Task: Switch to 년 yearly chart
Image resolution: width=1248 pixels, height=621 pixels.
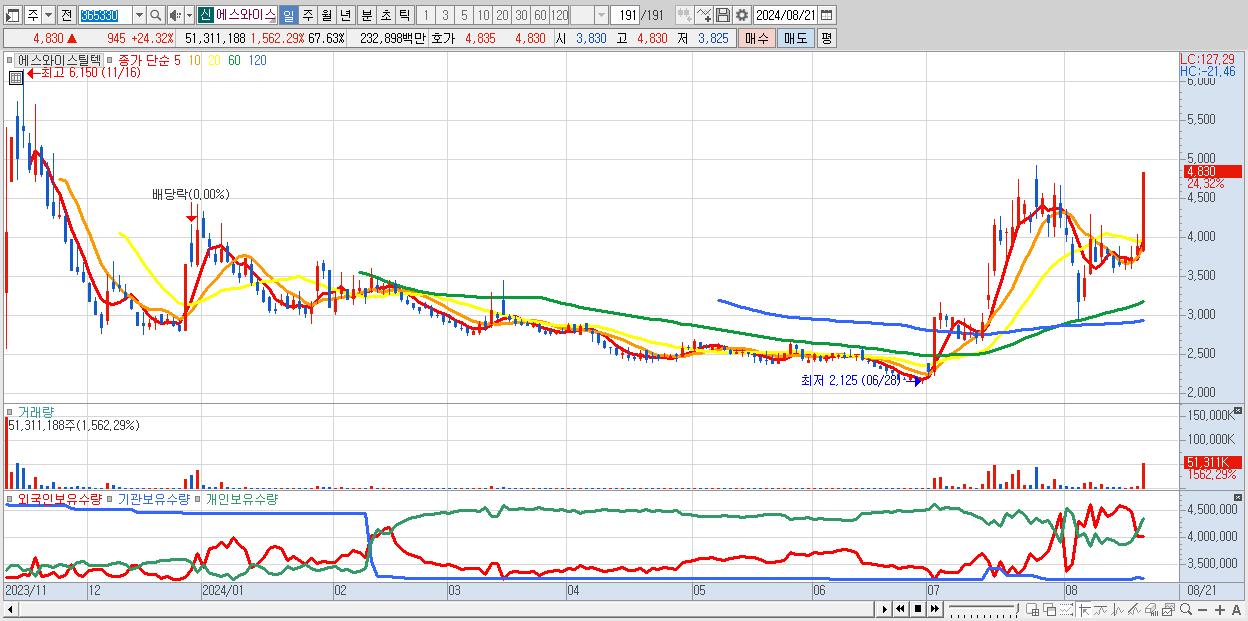Action: [x=345, y=15]
